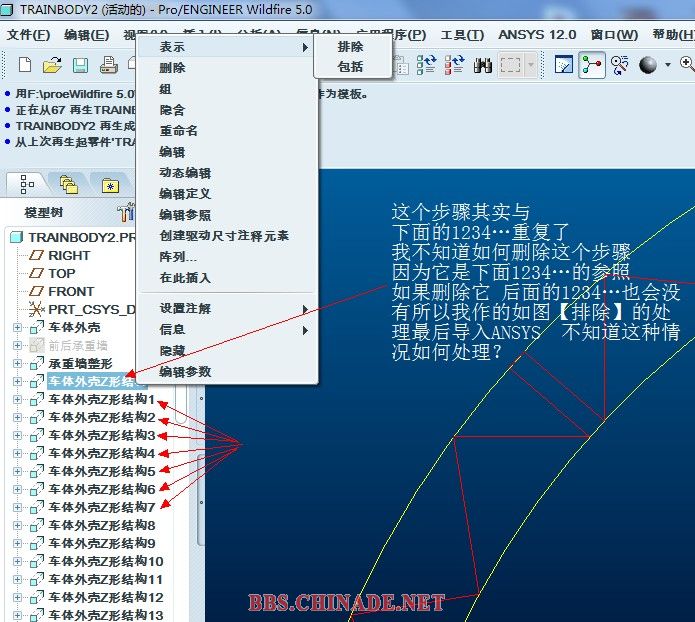Choose 重命名 from the context menu

(227, 131)
